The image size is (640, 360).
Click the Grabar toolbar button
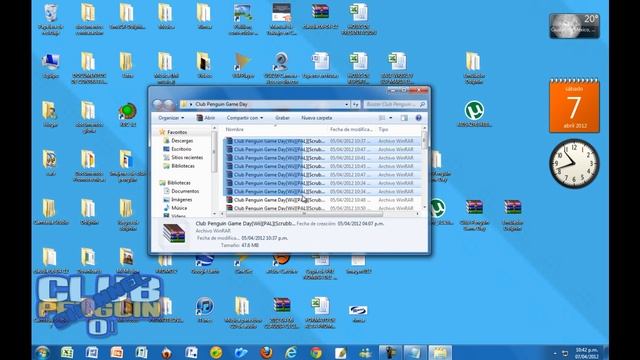click(x=282, y=118)
